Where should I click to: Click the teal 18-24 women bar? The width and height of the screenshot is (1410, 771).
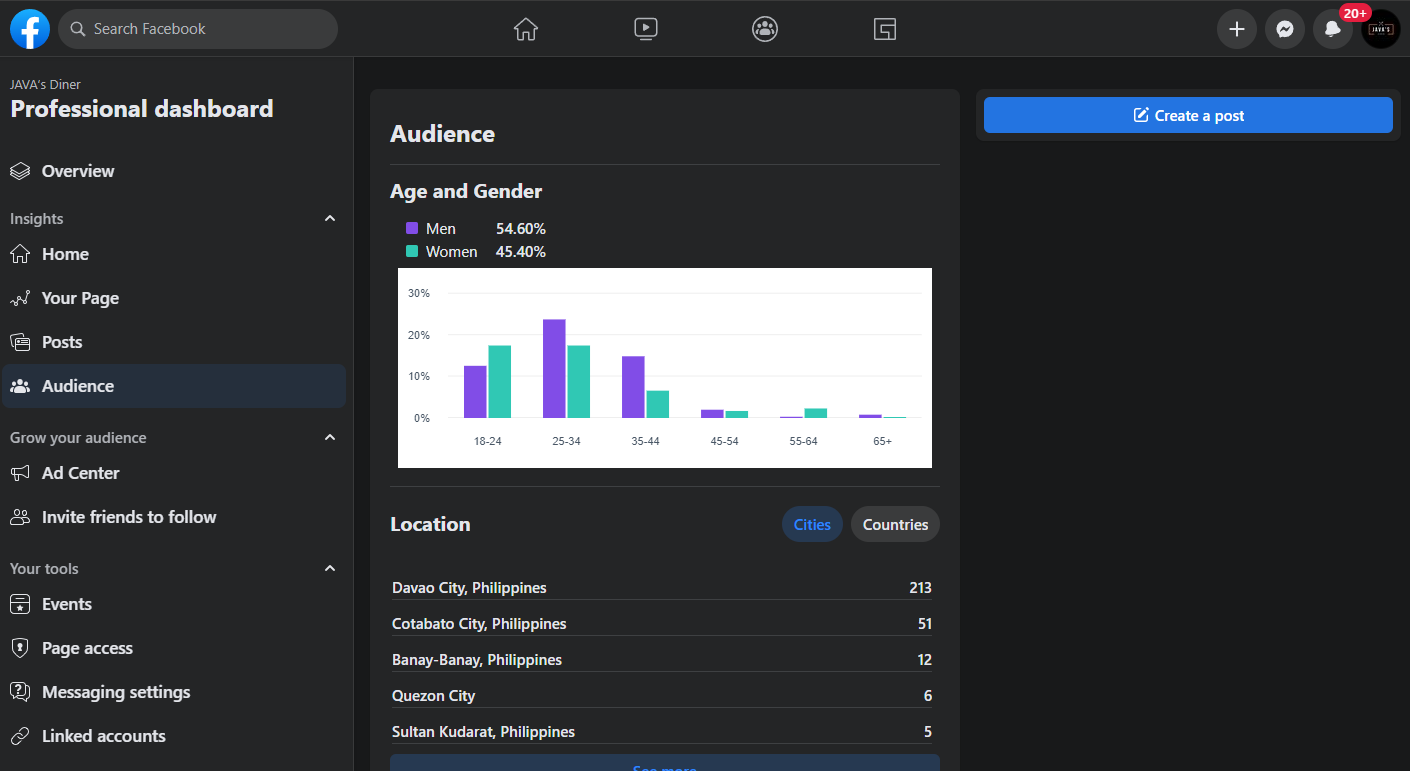tap(499, 382)
